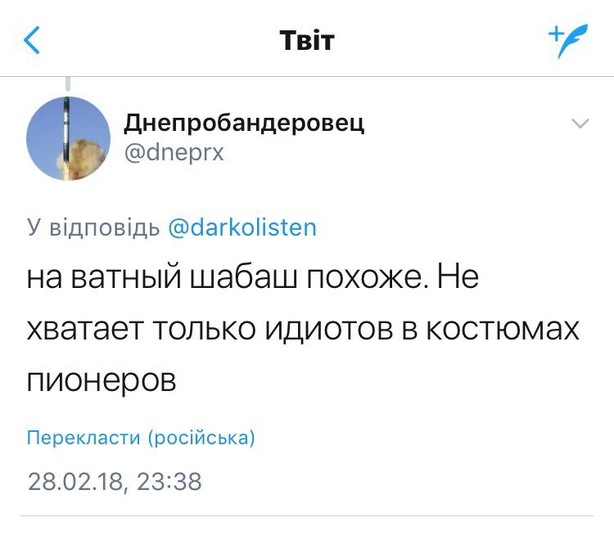Tap the Твіт header title
The height and width of the screenshot is (535, 614).
[x=306, y=40]
